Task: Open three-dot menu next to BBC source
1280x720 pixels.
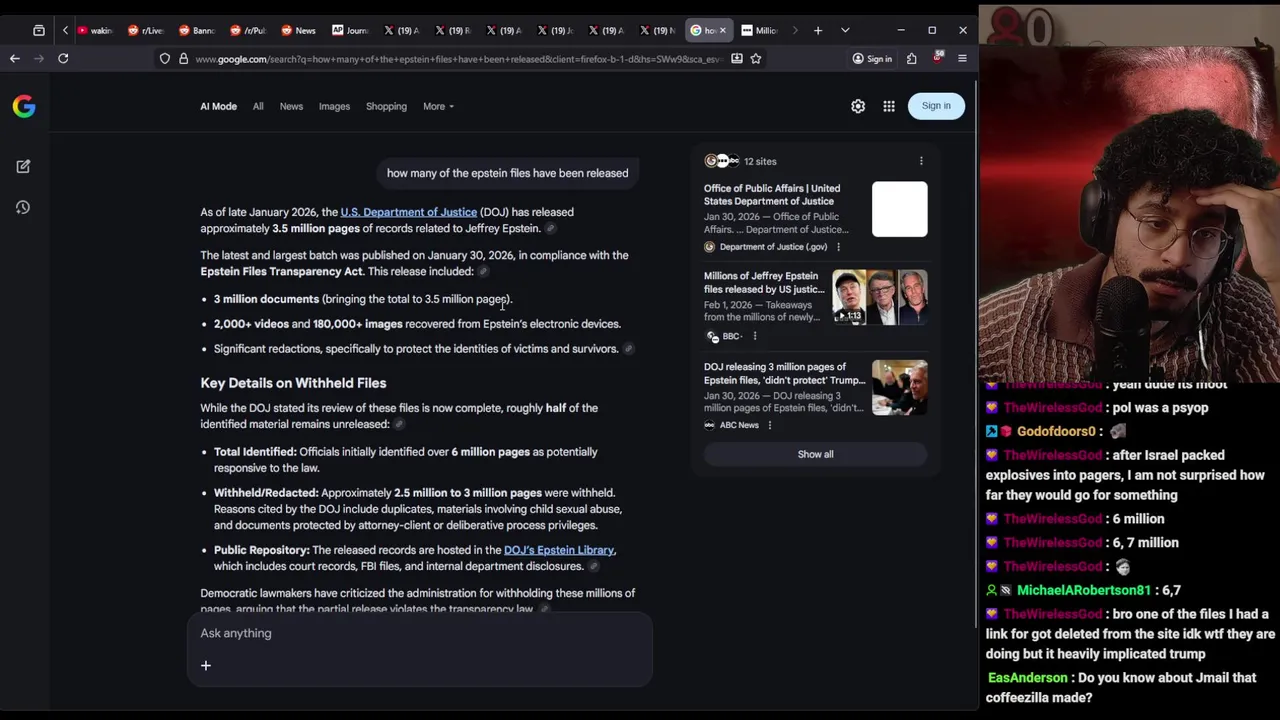Action: pos(755,336)
